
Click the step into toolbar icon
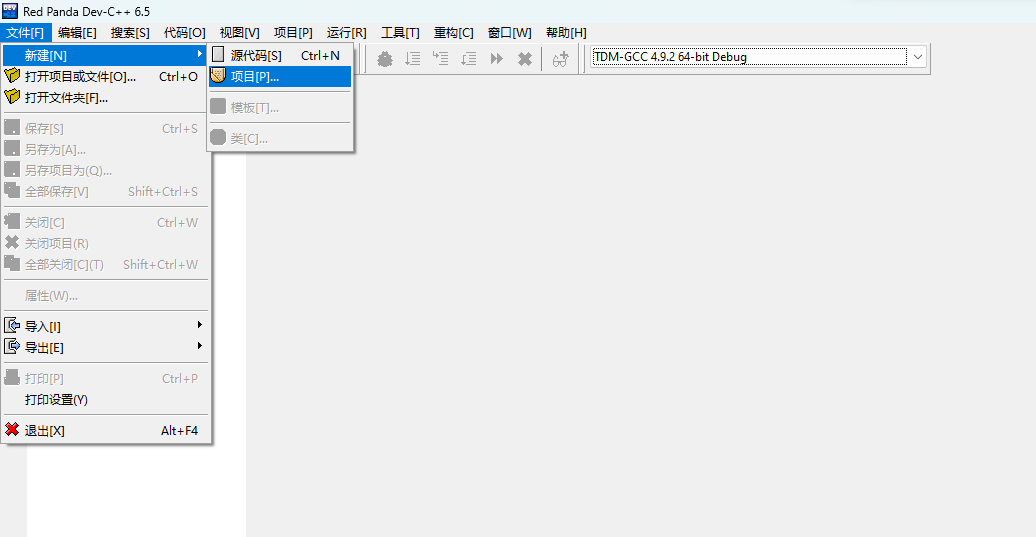[440, 59]
